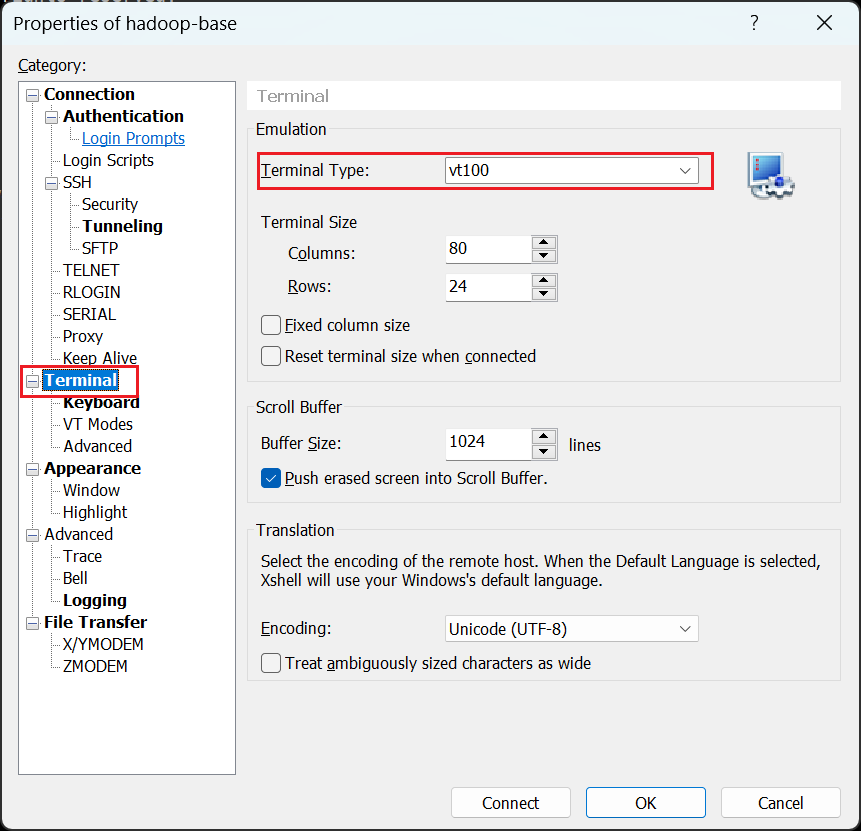Collapse the Authentication tree node

coord(52,117)
